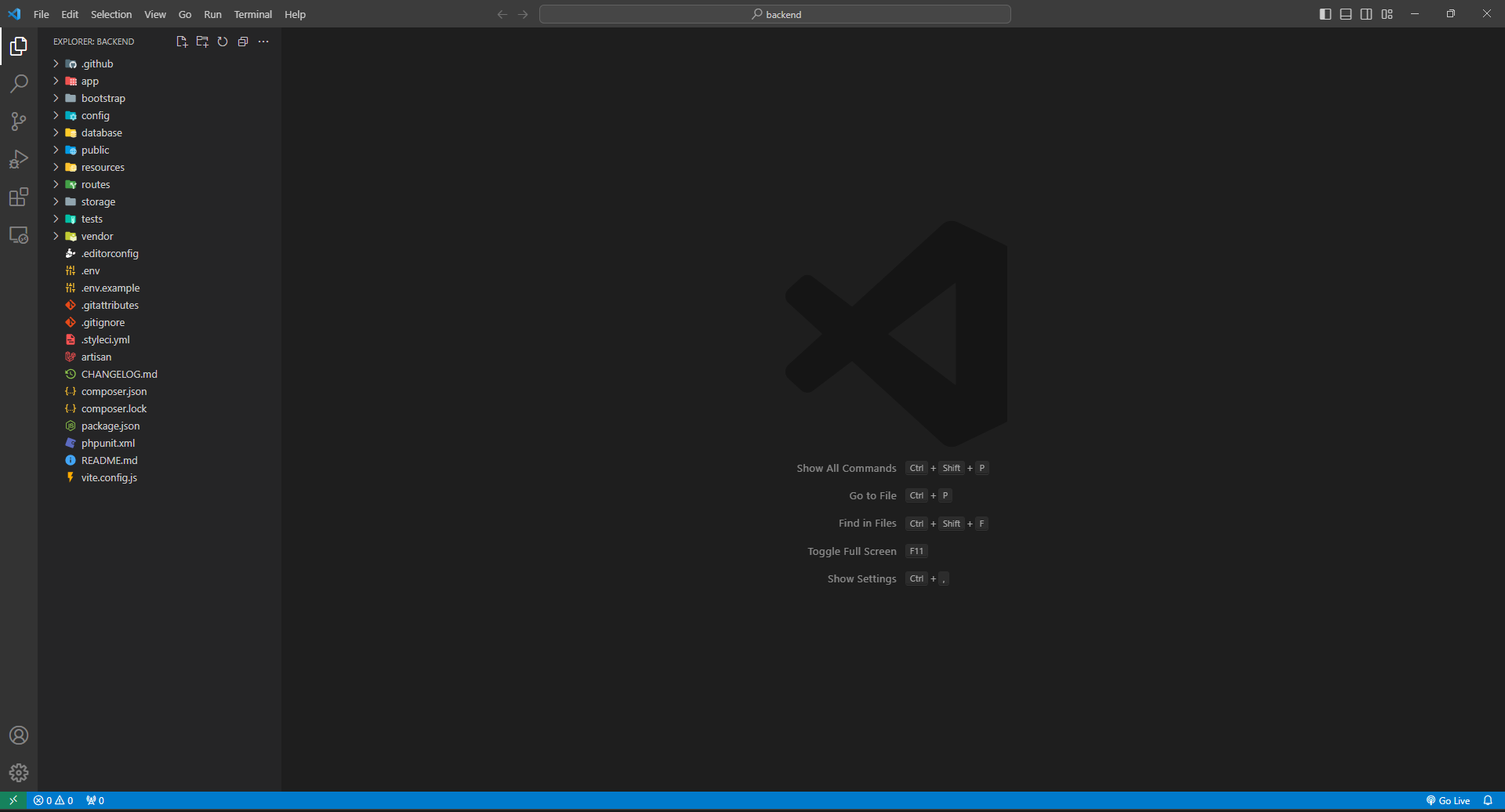This screenshot has height=812, width=1505.
Task: Click the New Folder icon in Explorer
Action: tap(202, 42)
